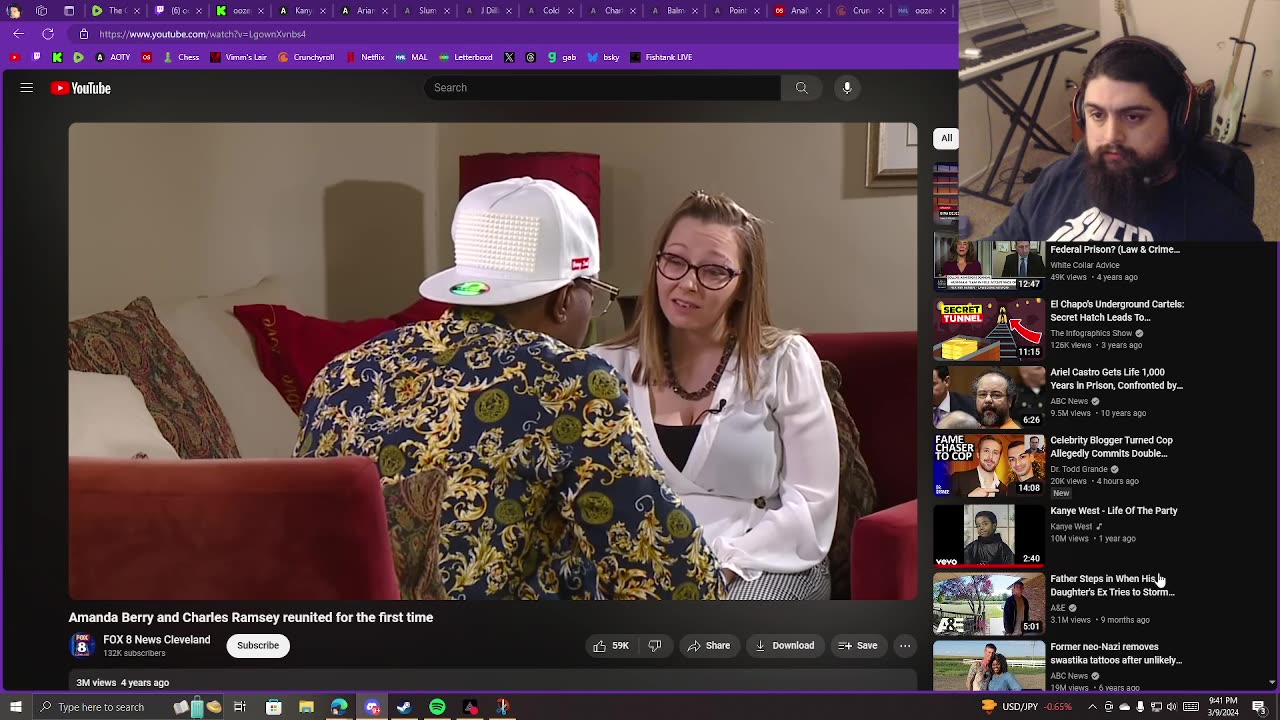Open the Netflix bookmark
The width and height of the screenshot is (1280, 720).
tap(365, 57)
